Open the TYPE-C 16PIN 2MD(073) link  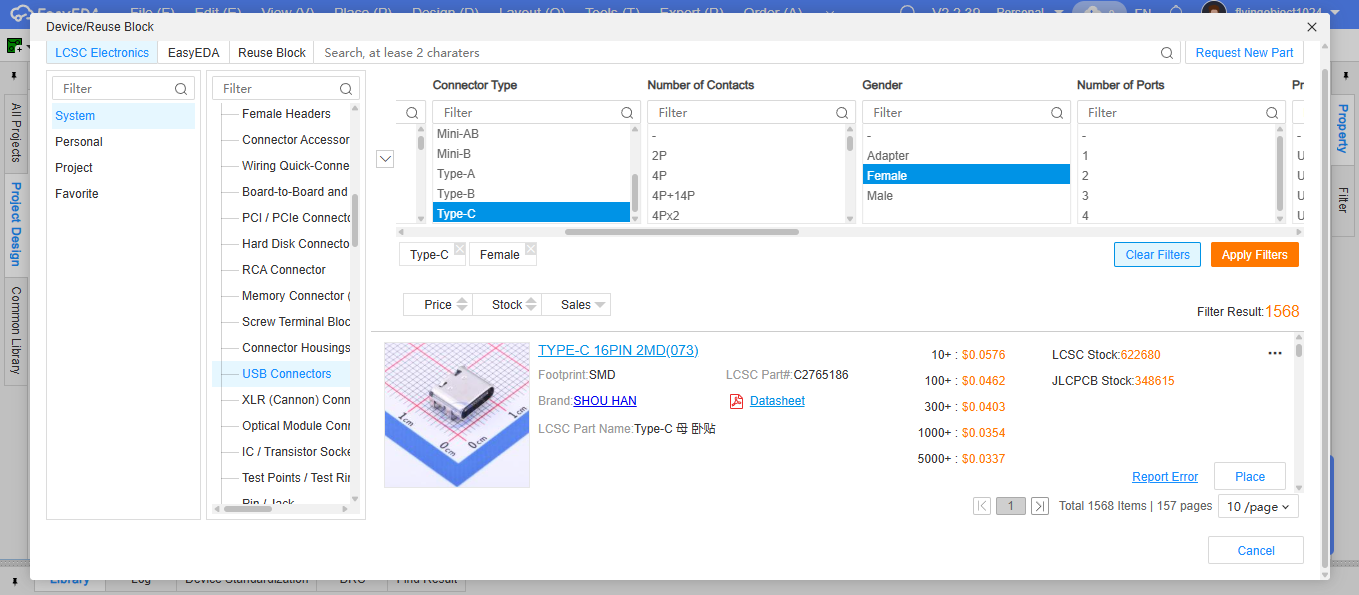click(x=618, y=350)
